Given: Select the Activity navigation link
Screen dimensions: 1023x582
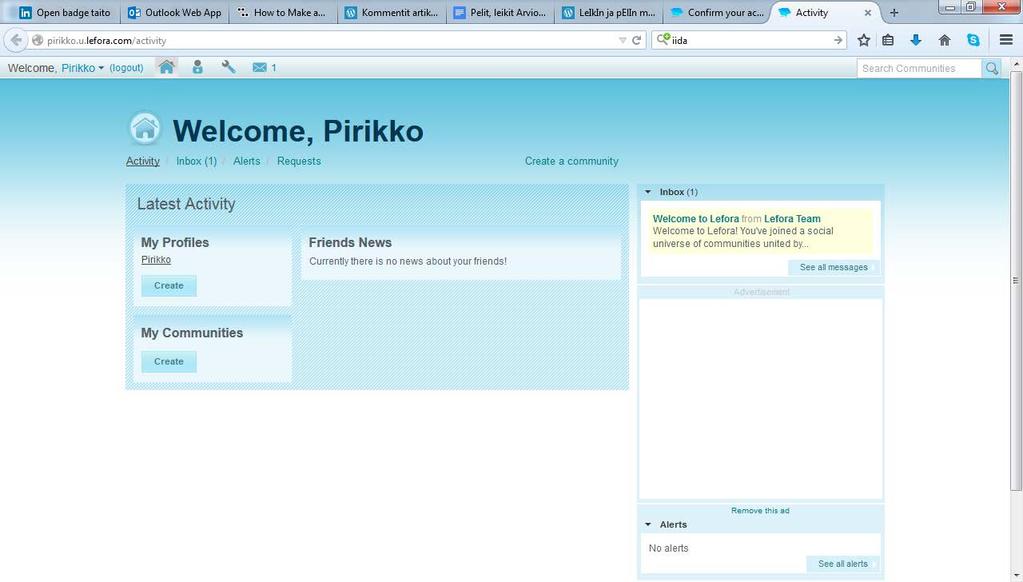Looking at the screenshot, I should coord(142,161).
